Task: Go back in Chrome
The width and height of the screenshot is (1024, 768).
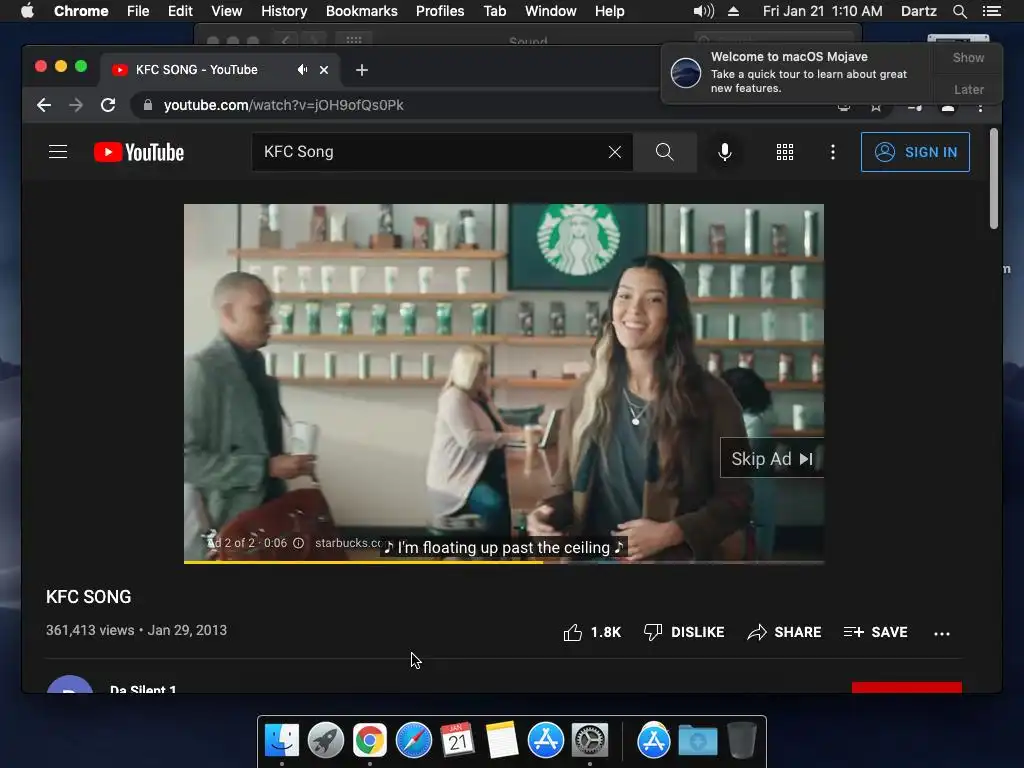Action: (x=44, y=105)
